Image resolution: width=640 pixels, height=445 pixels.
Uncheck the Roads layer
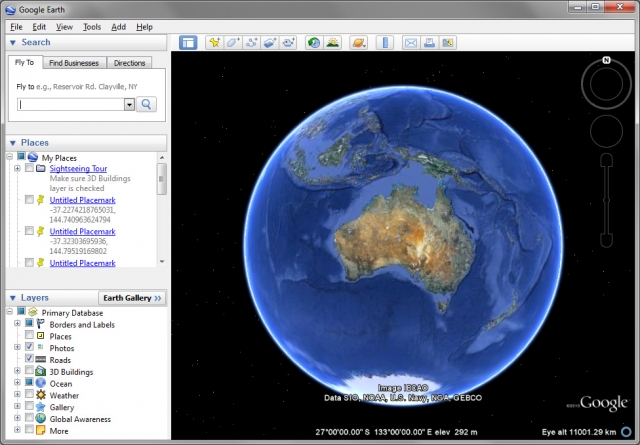pyautogui.click(x=29, y=358)
